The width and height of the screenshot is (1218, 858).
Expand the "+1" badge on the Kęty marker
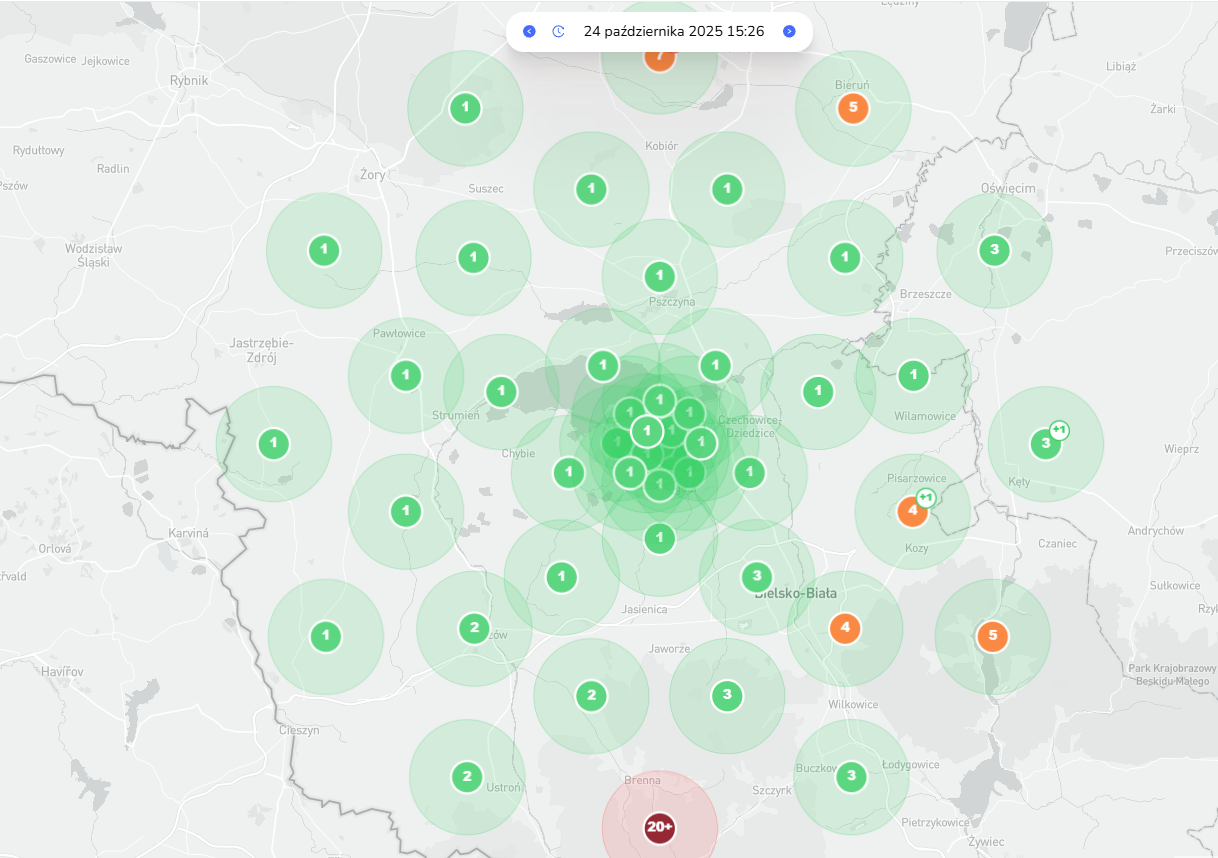(1060, 429)
